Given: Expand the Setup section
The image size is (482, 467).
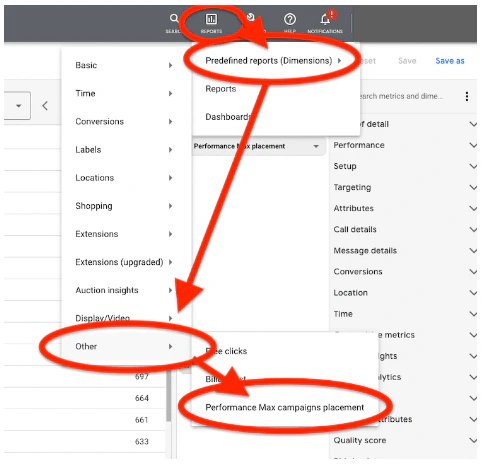Looking at the screenshot, I should coord(405,166).
